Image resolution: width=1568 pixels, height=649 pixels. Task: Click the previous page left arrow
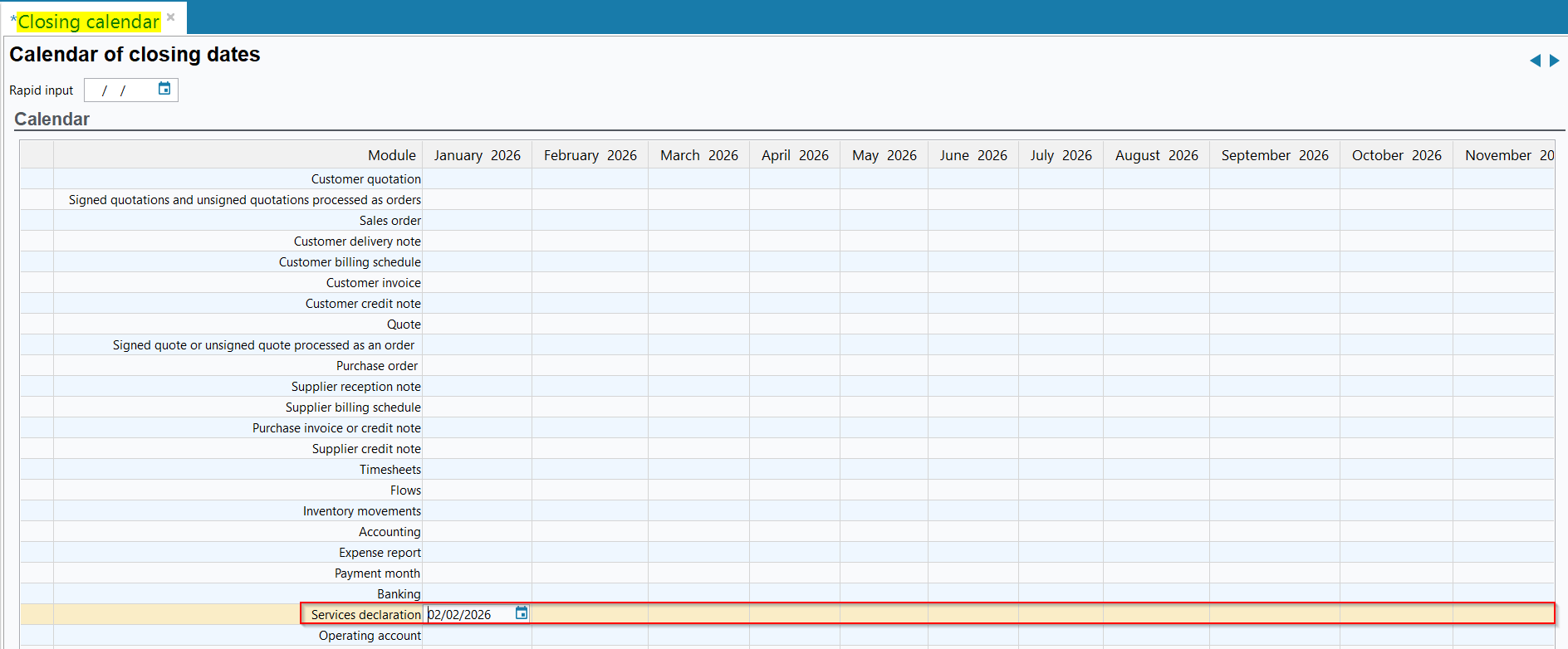point(1535,61)
